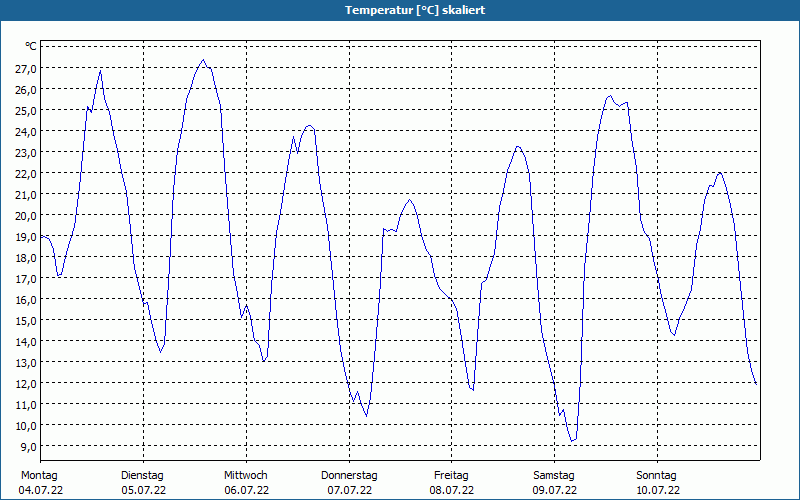Image resolution: width=800 pixels, height=500 pixels.
Task: Click the Mittwoch day label
Action: 246,475
